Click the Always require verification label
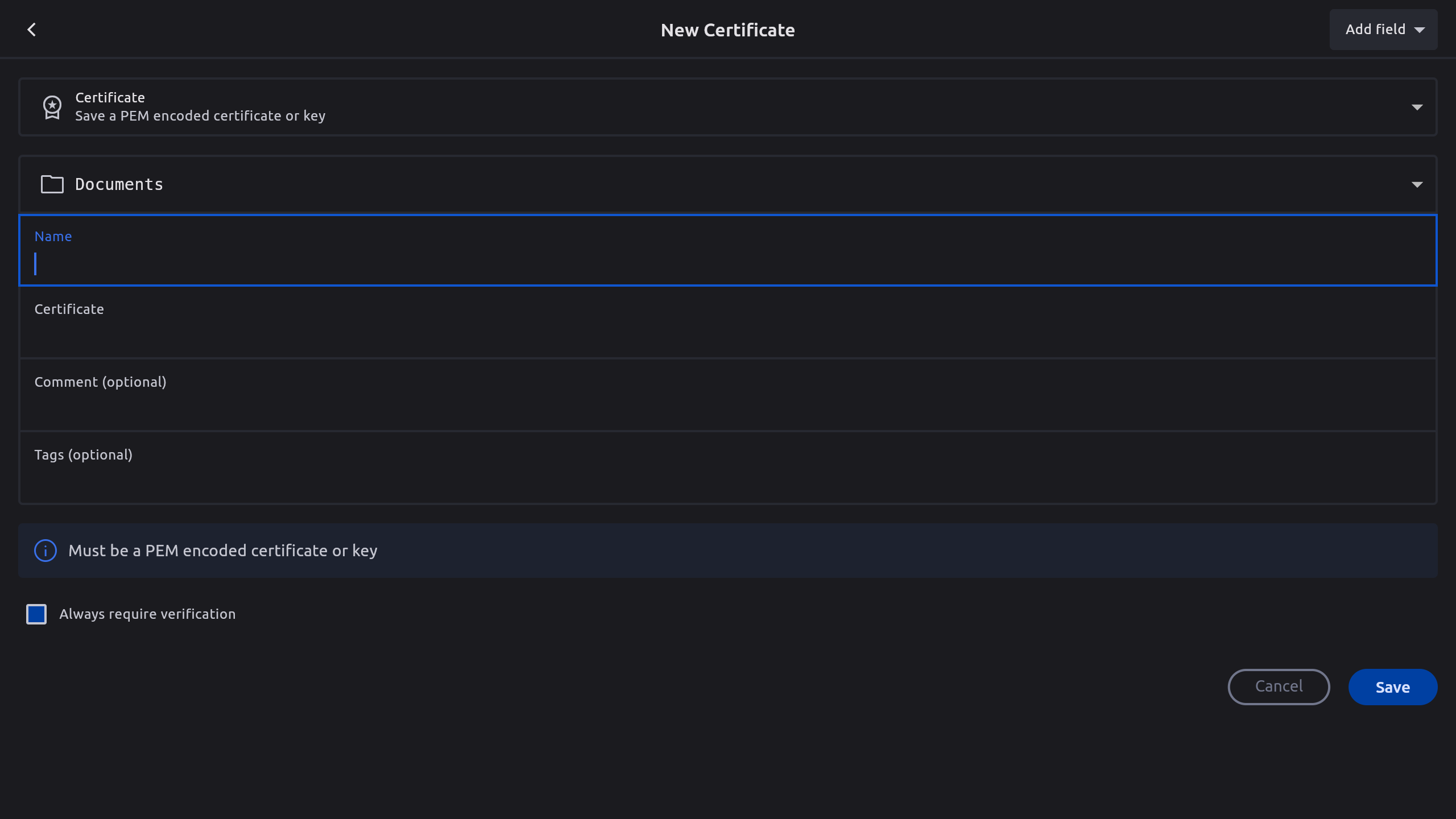The height and width of the screenshot is (819, 1456). [x=147, y=614]
